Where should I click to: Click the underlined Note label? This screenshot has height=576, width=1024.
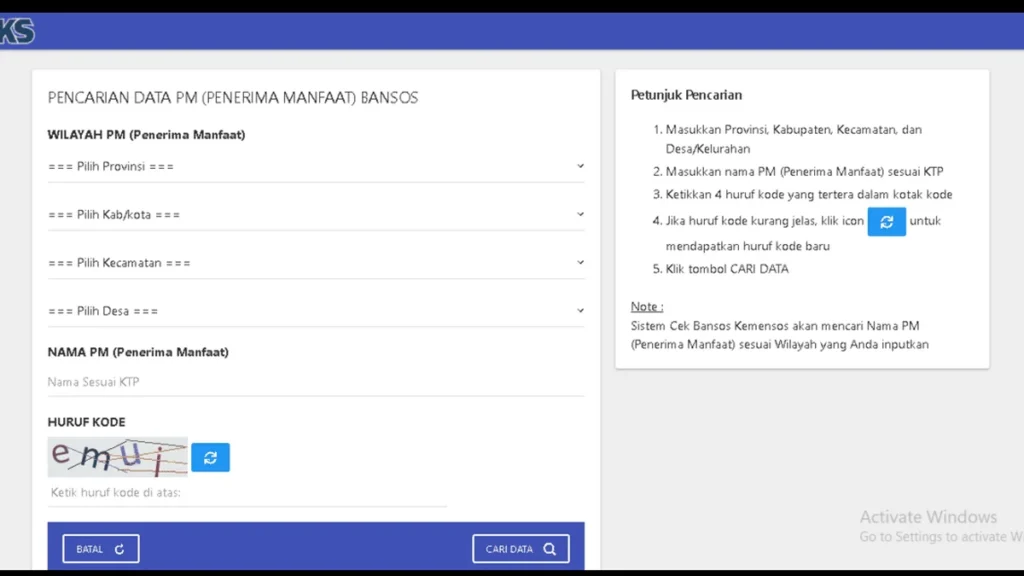click(647, 306)
